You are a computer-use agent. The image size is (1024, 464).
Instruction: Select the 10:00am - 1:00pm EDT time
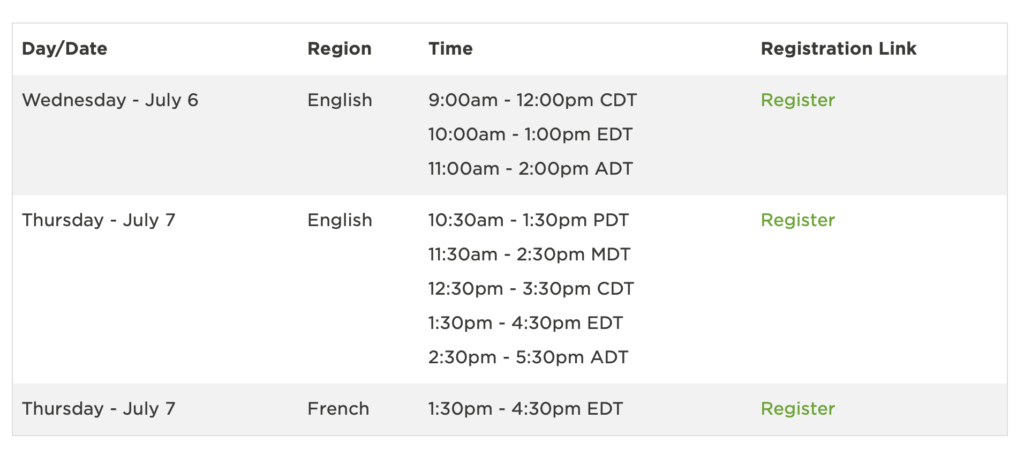tap(530, 135)
